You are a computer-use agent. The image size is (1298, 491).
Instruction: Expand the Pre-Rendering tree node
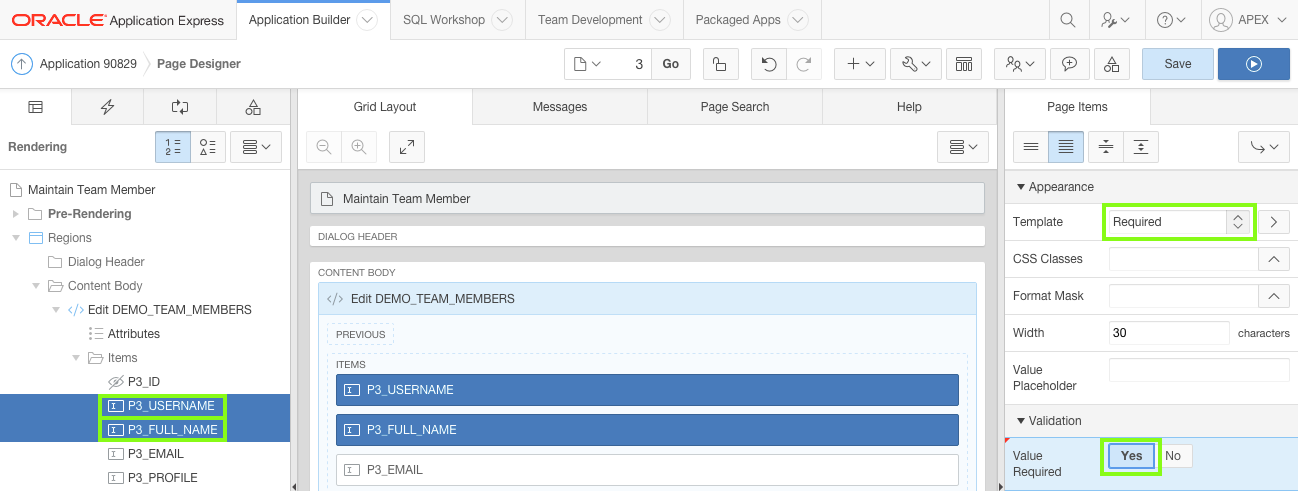pos(15,214)
